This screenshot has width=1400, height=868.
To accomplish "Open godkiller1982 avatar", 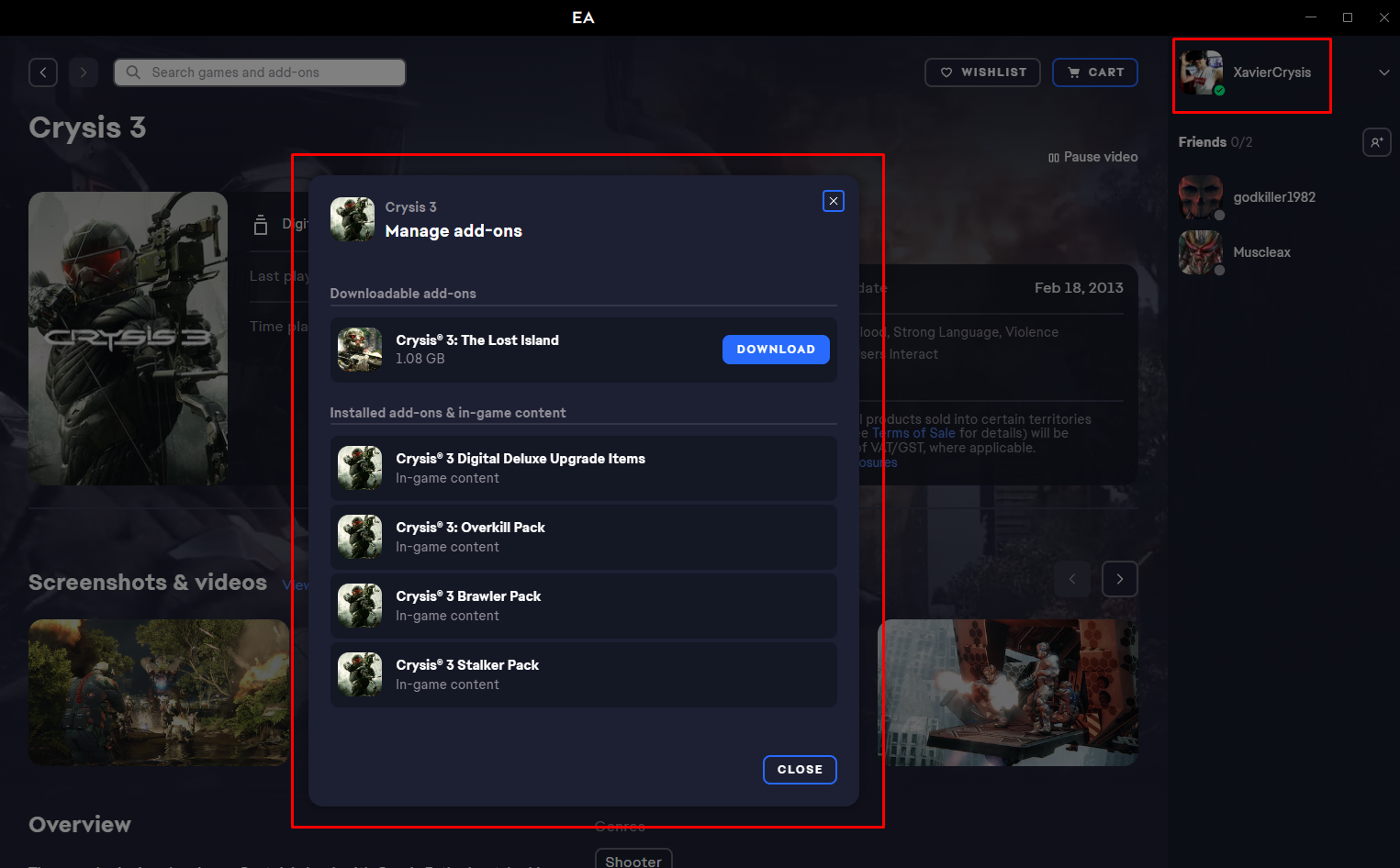I will coord(1201,197).
